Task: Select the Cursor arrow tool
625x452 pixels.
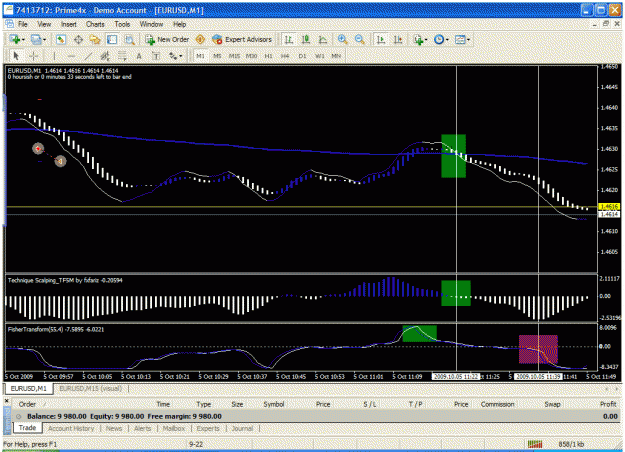Action: (16, 56)
